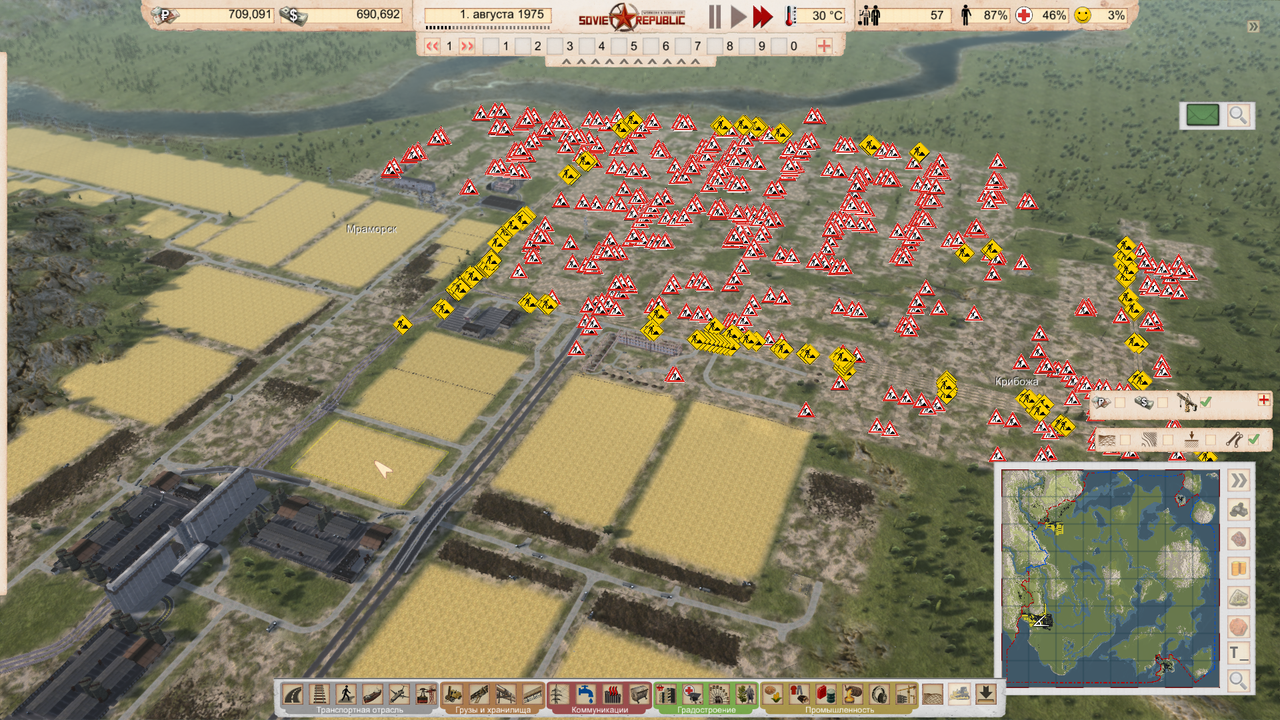Select the water tap supply icon
The width and height of the screenshot is (1280, 720).
coord(587,694)
